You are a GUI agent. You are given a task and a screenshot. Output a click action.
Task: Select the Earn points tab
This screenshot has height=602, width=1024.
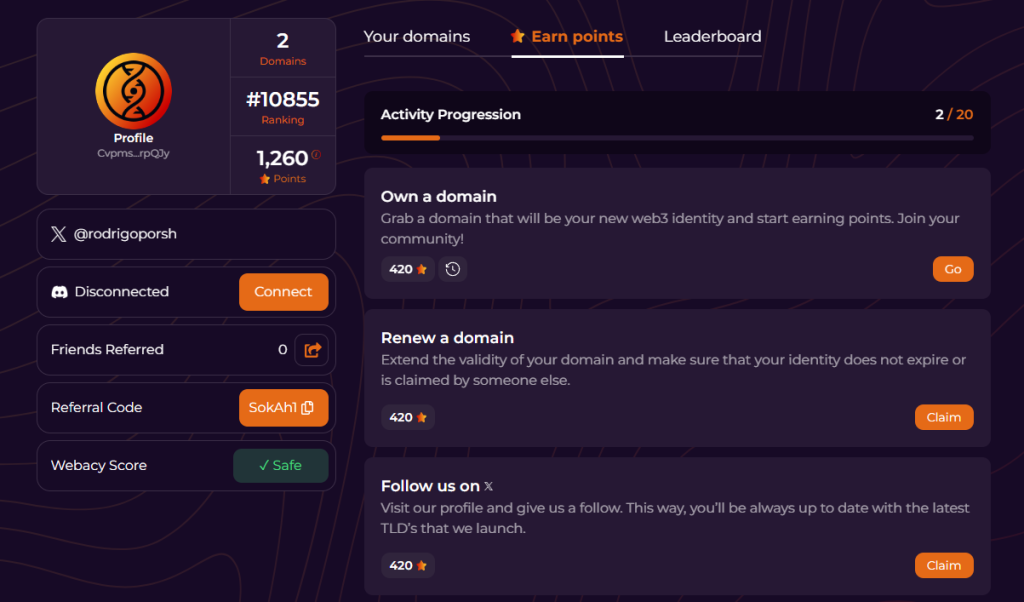click(x=576, y=36)
